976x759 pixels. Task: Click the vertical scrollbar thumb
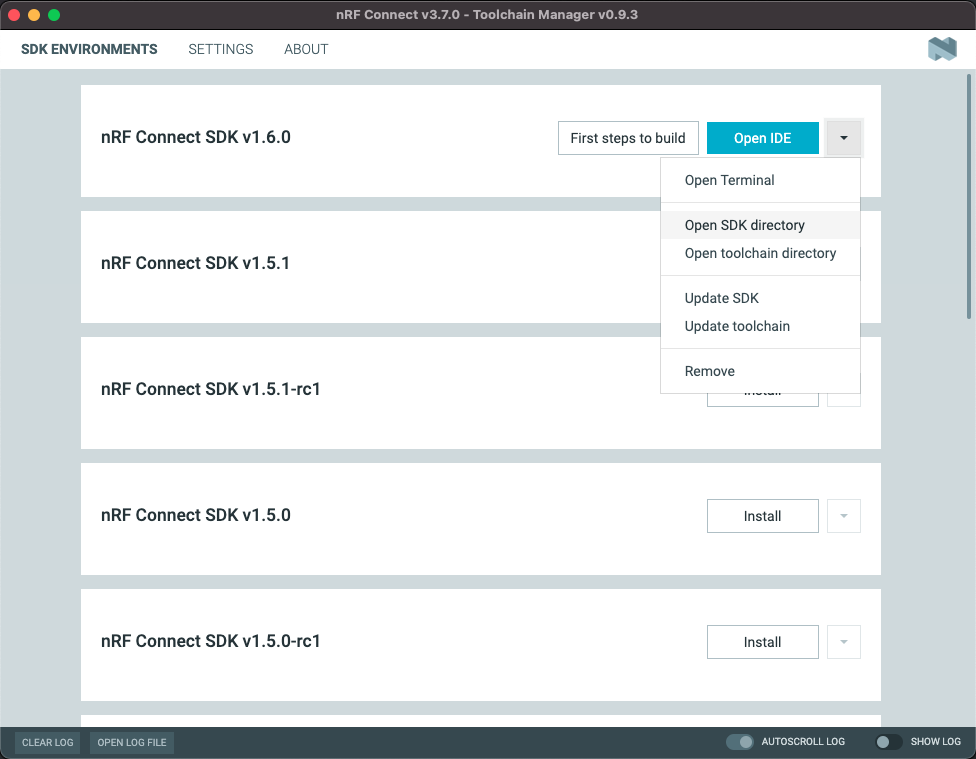(x=969, y=196)
